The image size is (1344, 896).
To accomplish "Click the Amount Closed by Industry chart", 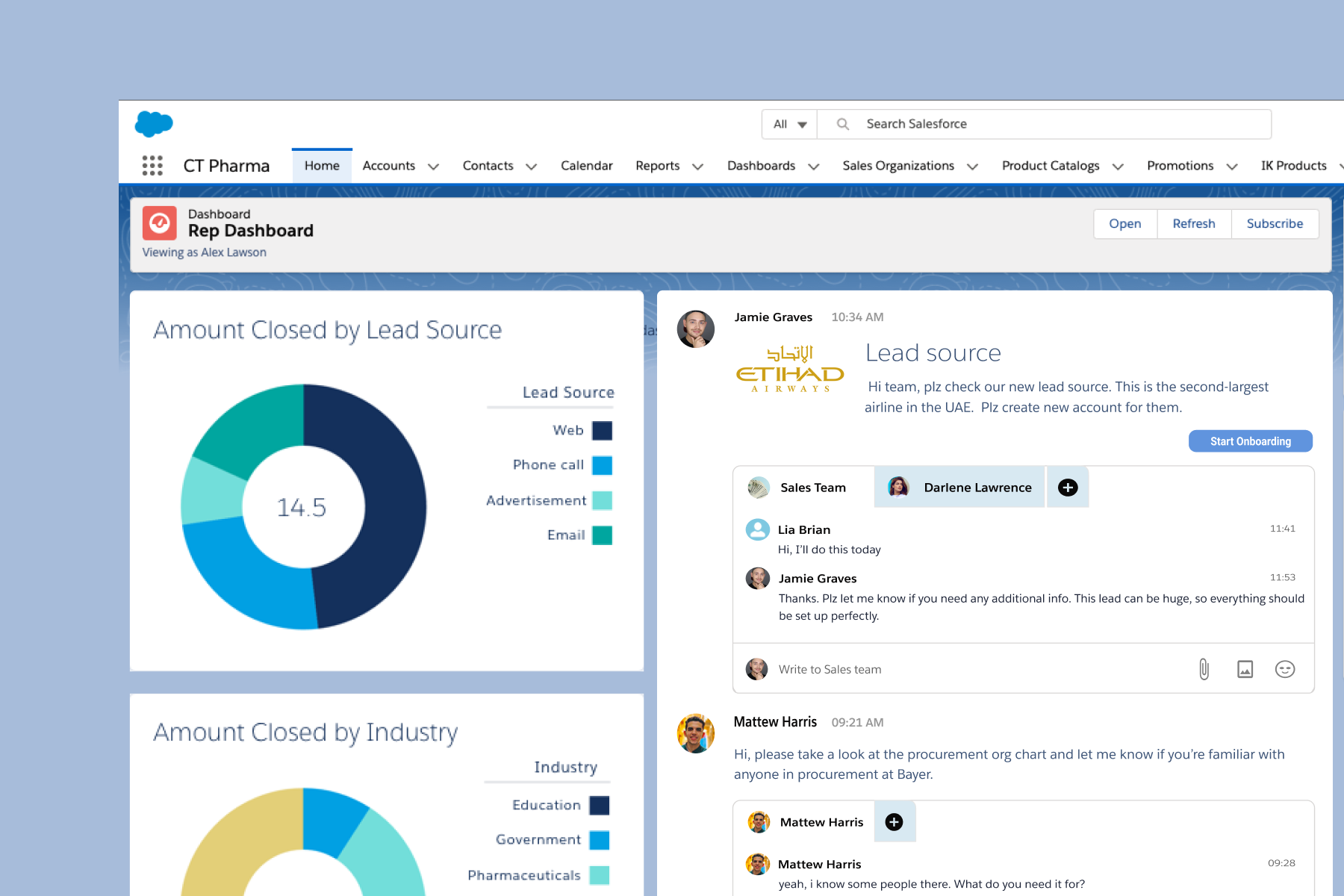I will coord(304,842).
